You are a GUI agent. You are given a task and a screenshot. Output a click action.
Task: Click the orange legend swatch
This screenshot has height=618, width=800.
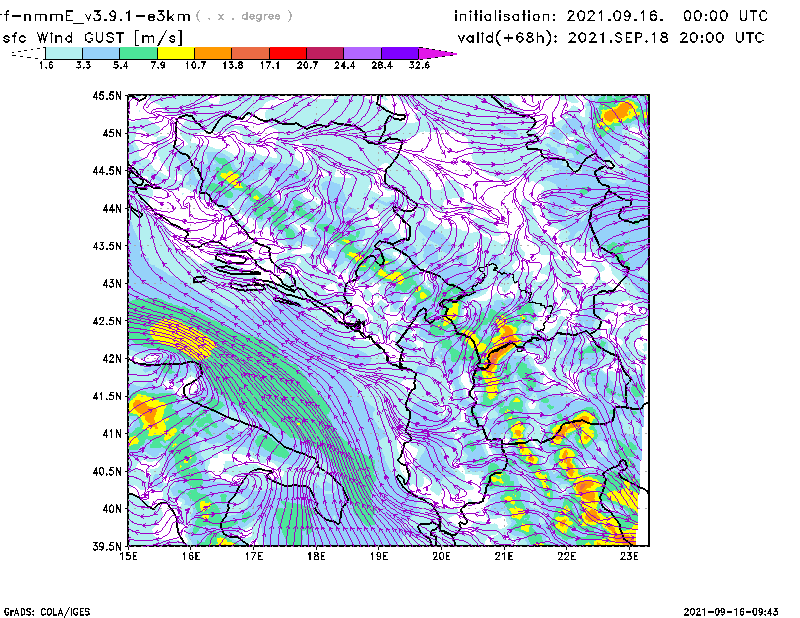(213, 53)
